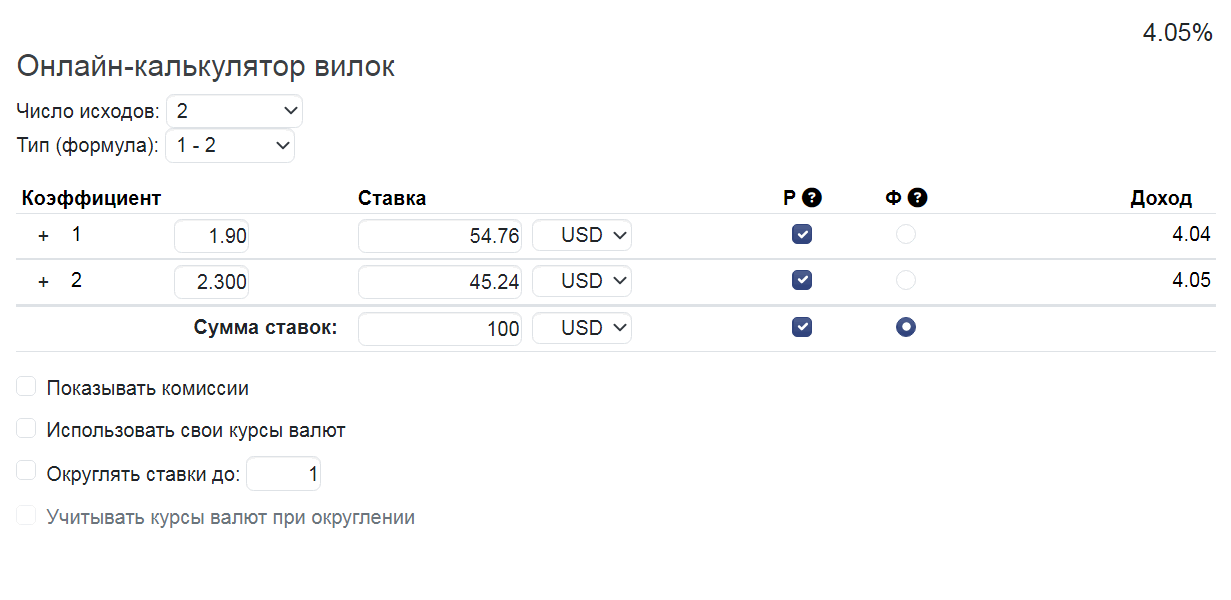Open the Число исходов dropdown
1231x600 pixels.
(x=234, y=110)
